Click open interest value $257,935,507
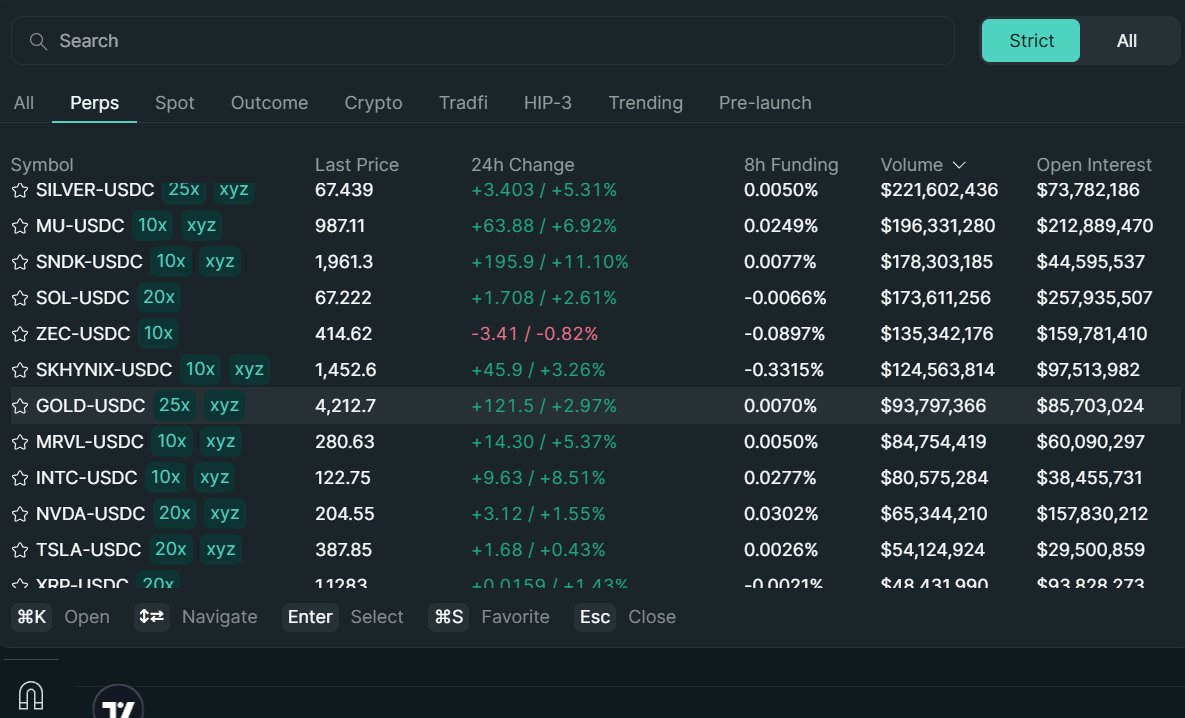1185x718 pixels. tap(1094, 299)
